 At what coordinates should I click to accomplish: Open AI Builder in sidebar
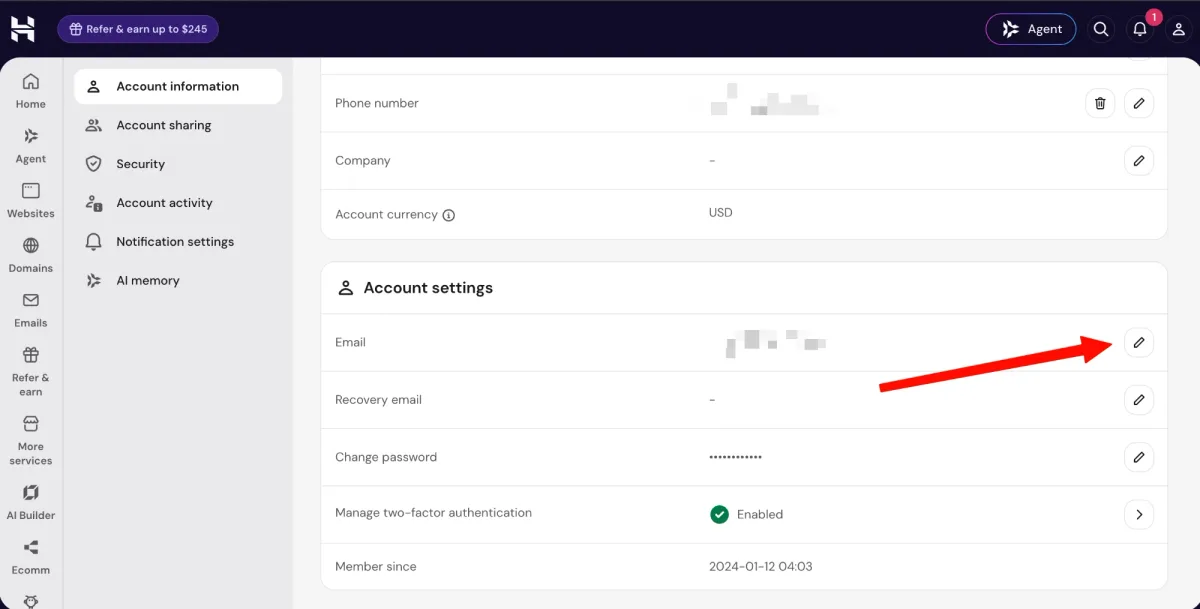[x=31, y=502]
